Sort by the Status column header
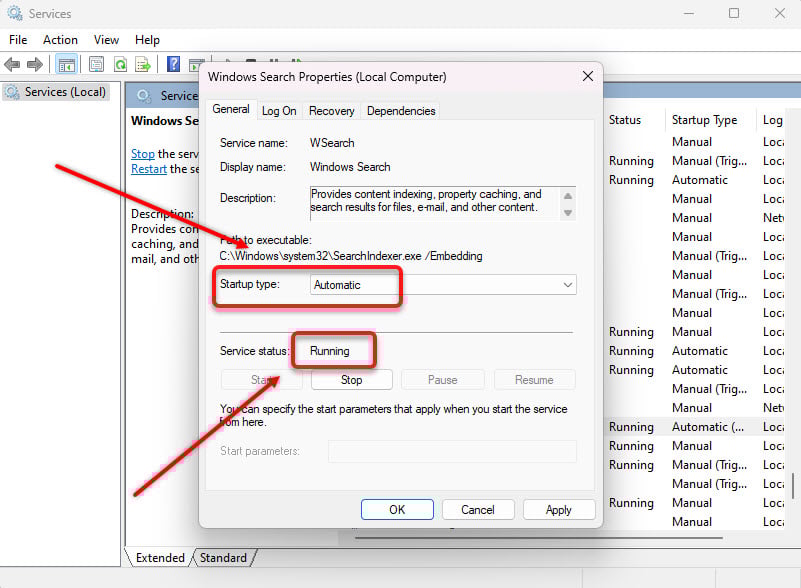 click(624, 120)
